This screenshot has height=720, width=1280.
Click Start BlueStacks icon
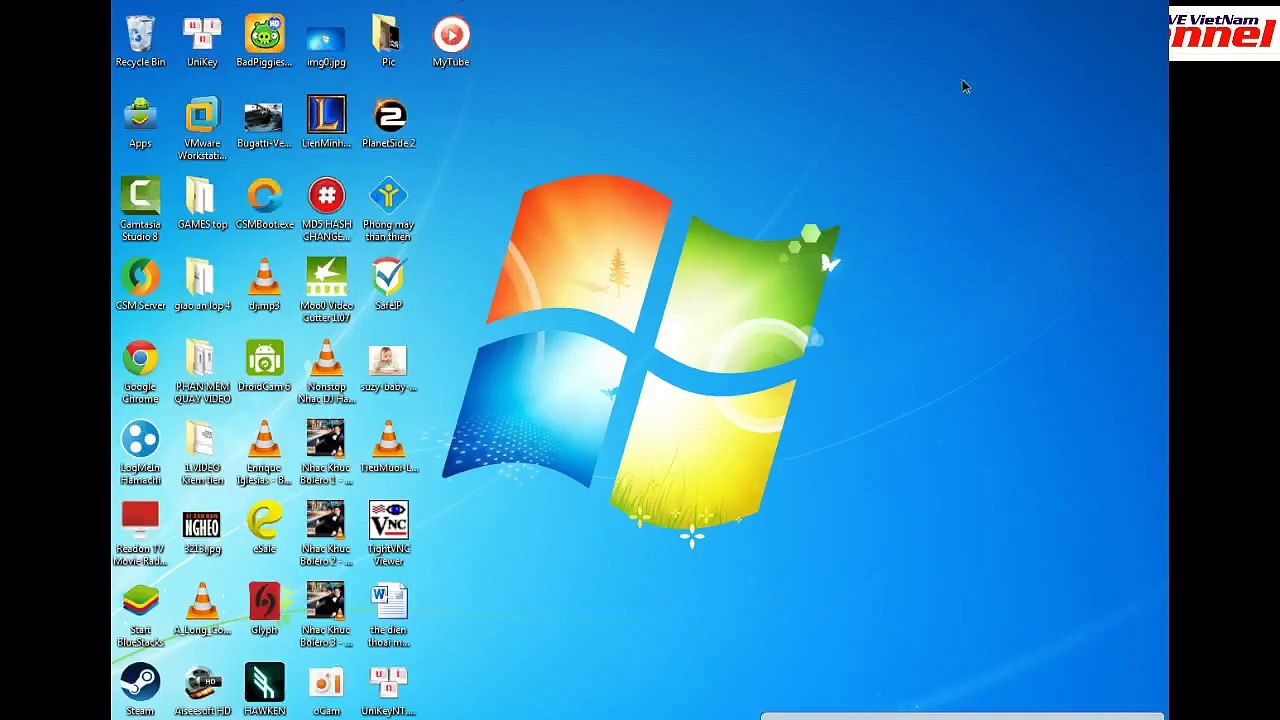(140, 614)
